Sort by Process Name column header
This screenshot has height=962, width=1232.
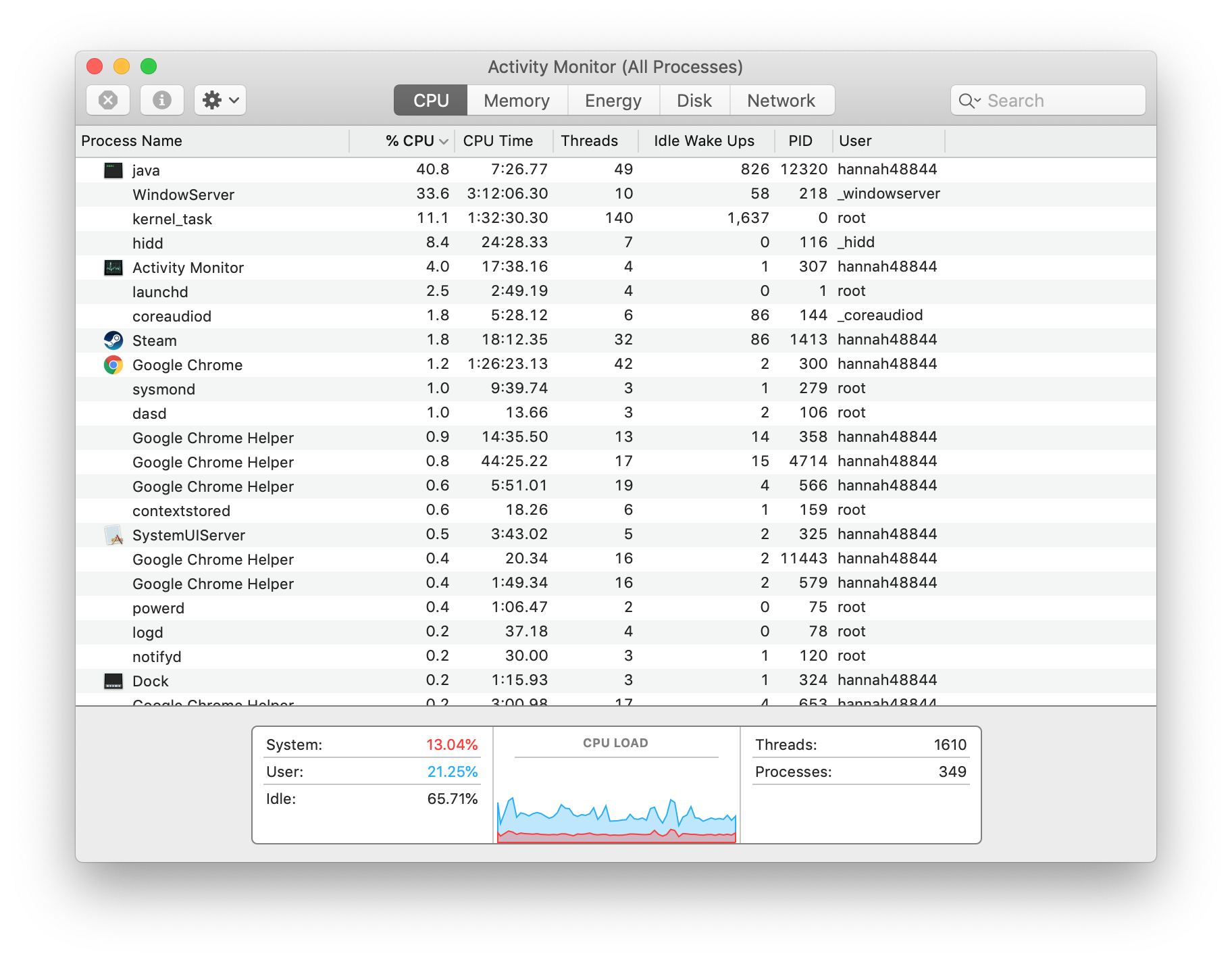click(212, 141)
